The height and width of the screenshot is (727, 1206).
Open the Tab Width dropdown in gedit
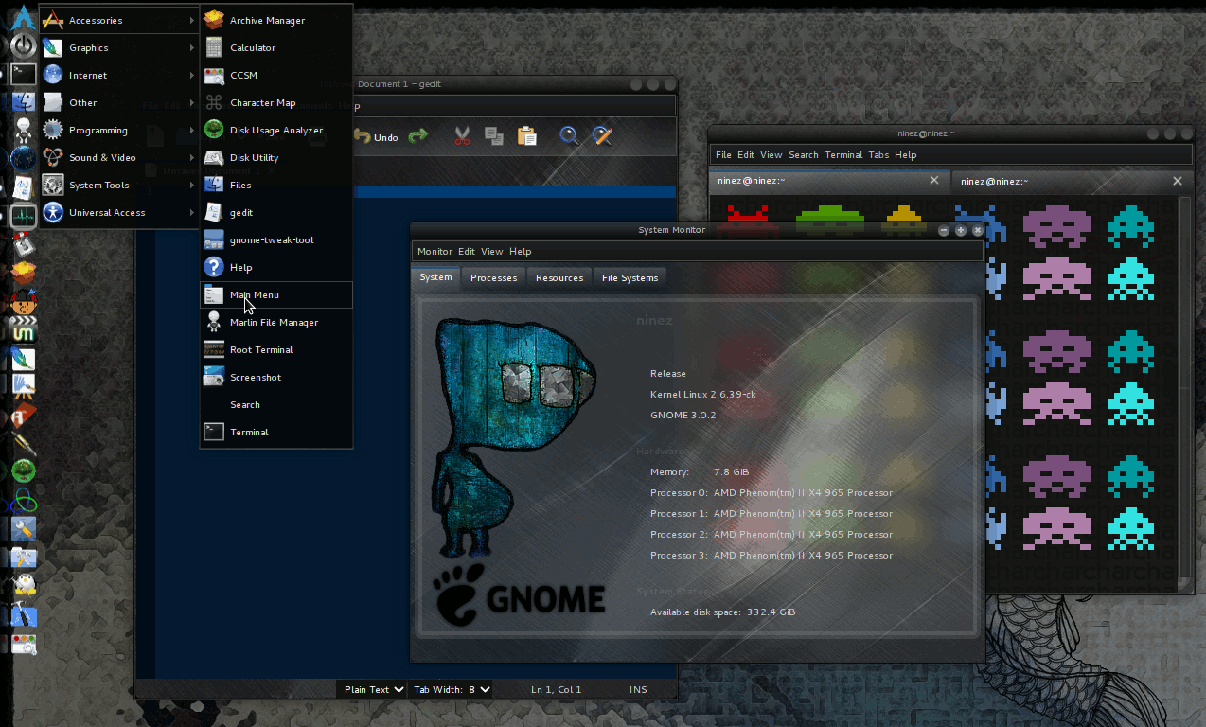(451, 689)
